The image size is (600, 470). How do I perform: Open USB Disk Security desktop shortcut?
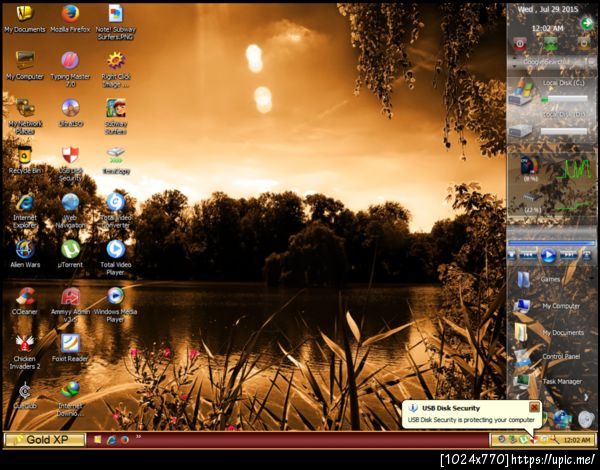click(x=70, y=164)
